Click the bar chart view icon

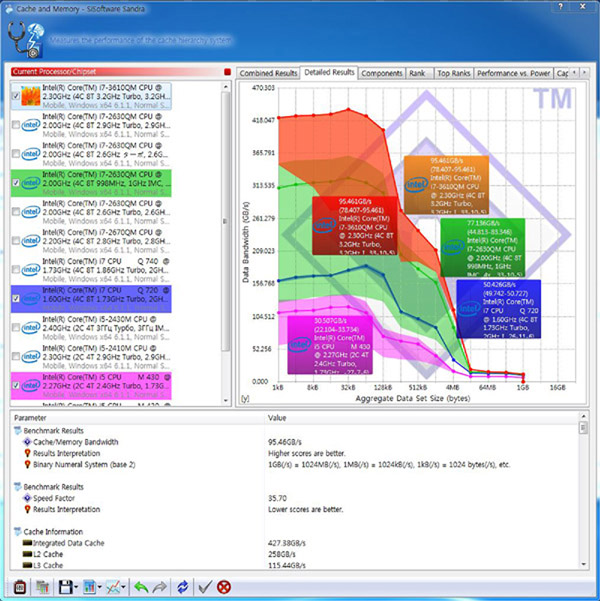click(89, 587)
